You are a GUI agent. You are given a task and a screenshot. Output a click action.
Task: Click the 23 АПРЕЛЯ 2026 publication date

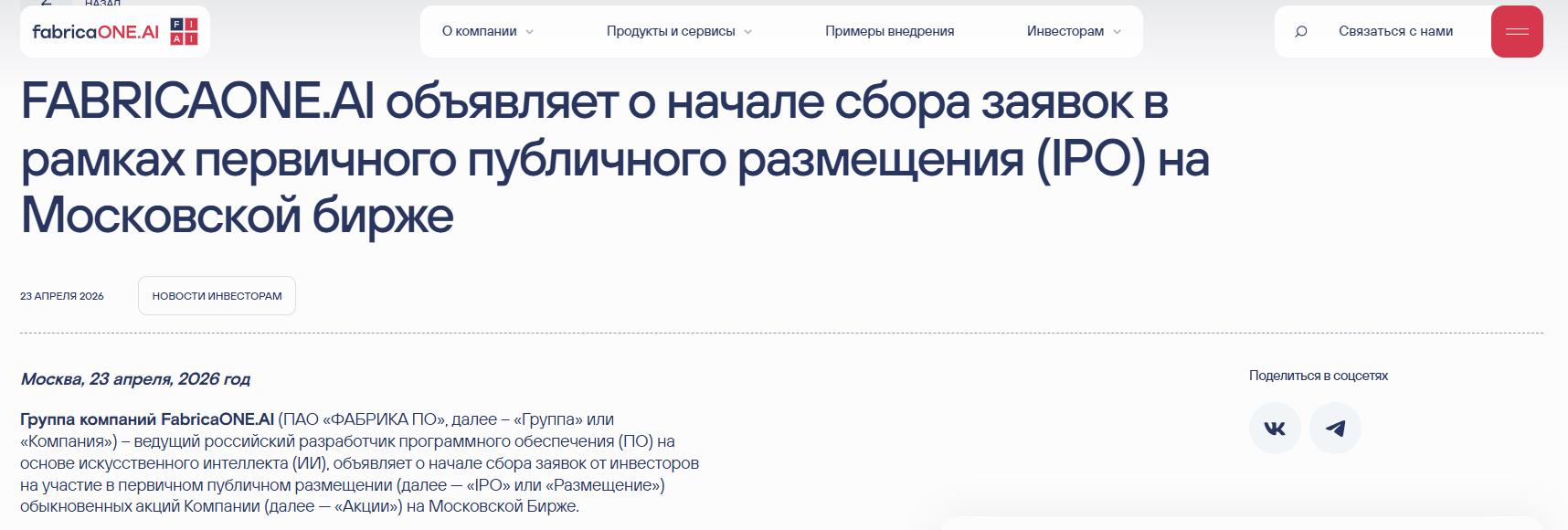[62, 296]
